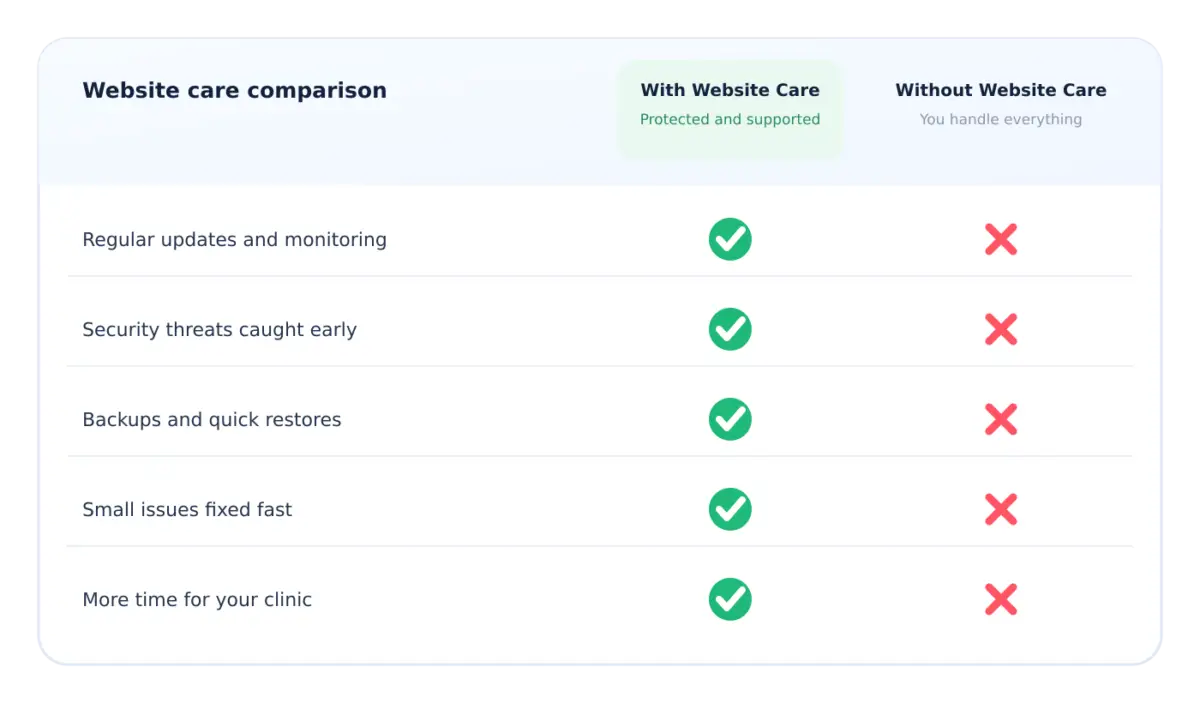Viewport: 1200px width, 703px height.
Task: Click green checkmark for Small issues fixed fast
Action: (x=730, y=509)
